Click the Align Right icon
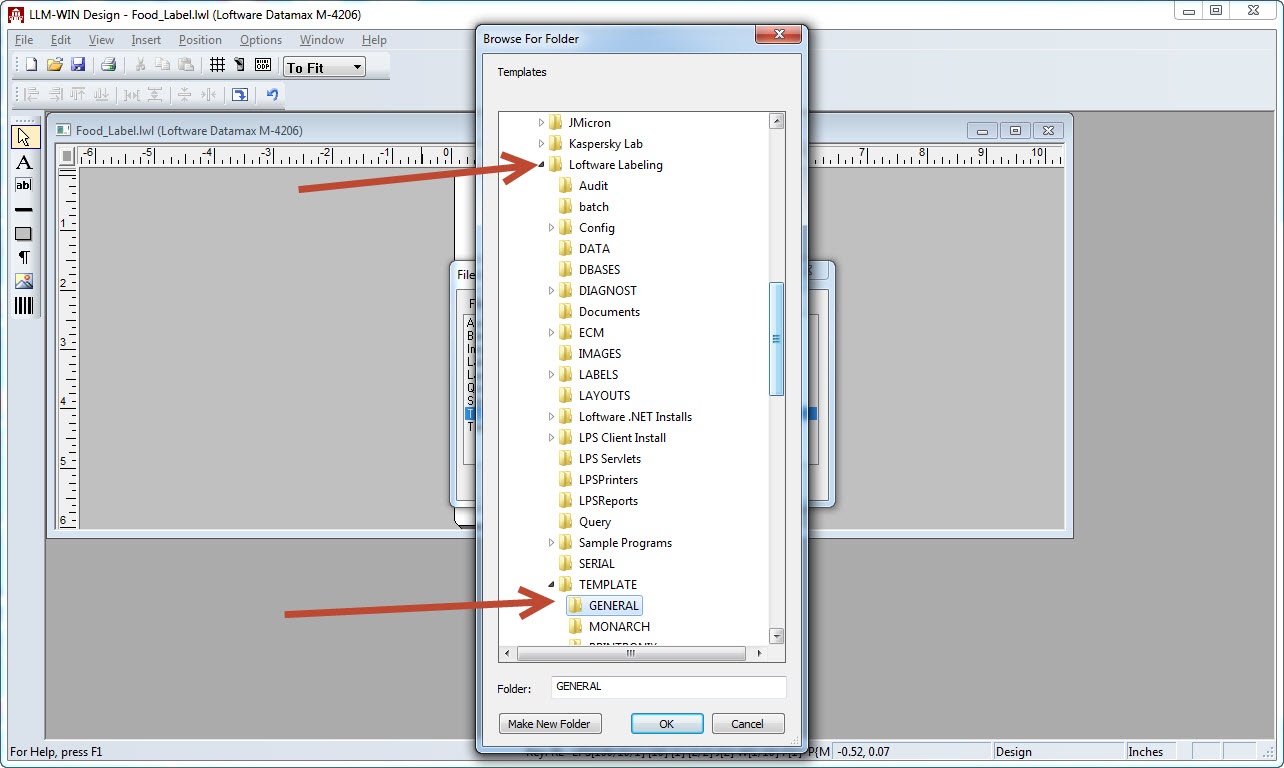The image size is (1284, 768). [54, 95]
